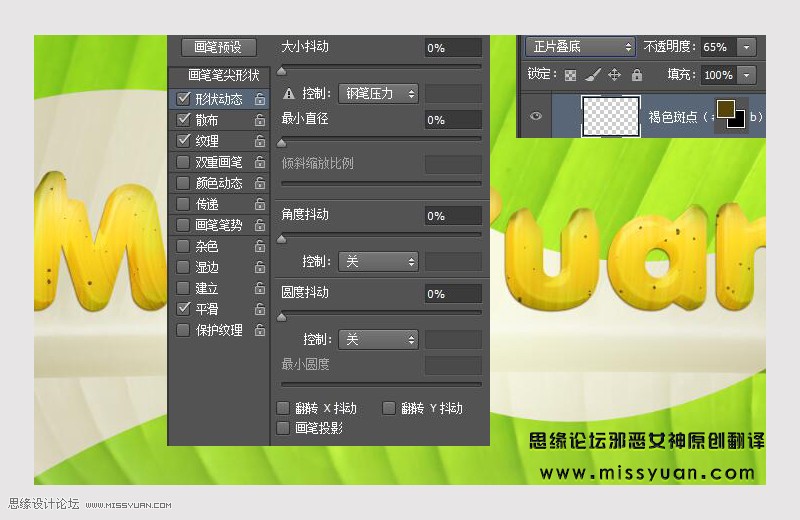This screenshot has height=520, width=800.
Task: Uncheck the 纹理 checkbox
Action: pyautogui.click(x=183, y=140)
